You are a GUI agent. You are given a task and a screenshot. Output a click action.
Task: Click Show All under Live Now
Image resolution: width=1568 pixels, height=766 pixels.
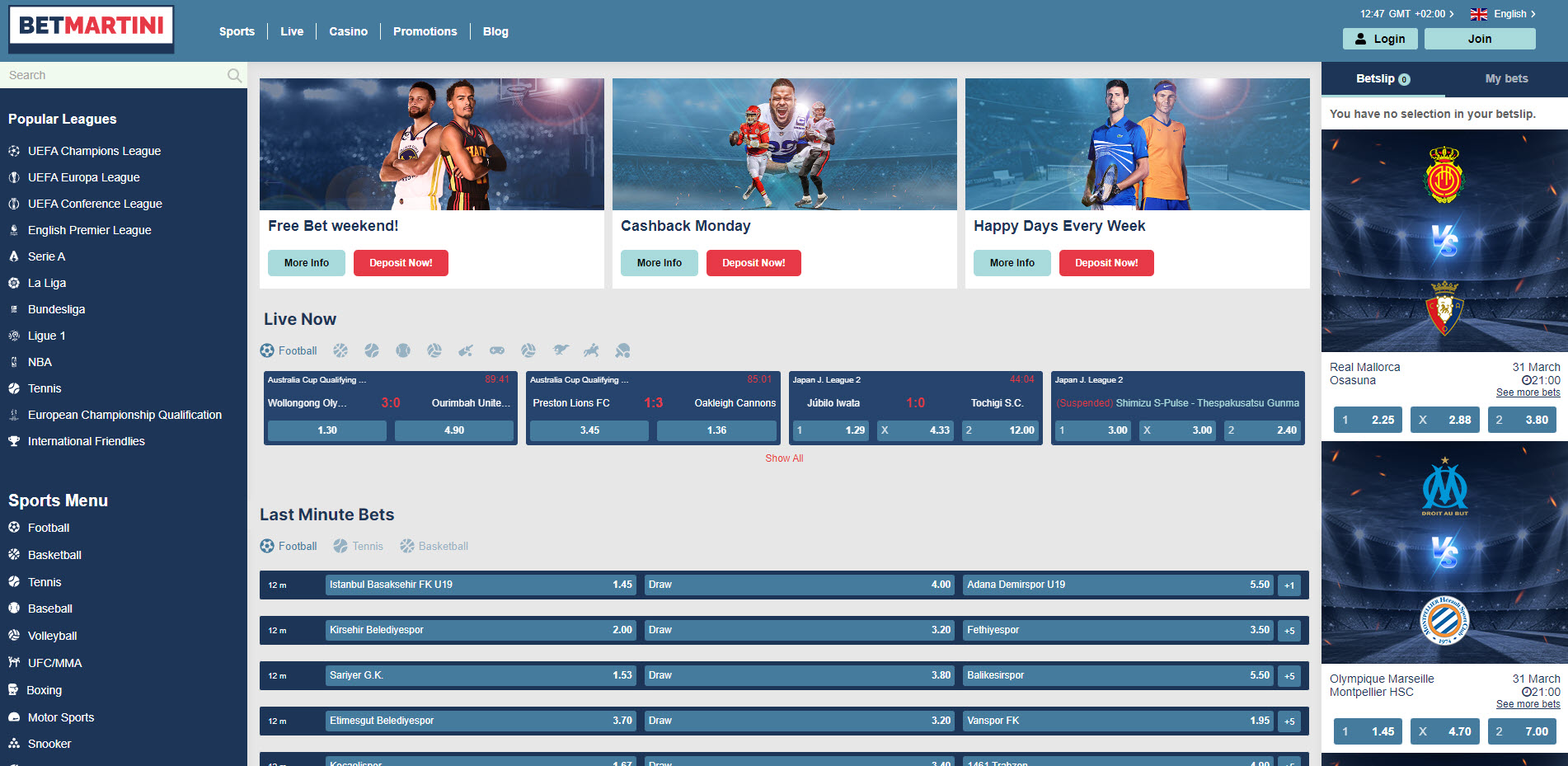[x=784, y=458]
